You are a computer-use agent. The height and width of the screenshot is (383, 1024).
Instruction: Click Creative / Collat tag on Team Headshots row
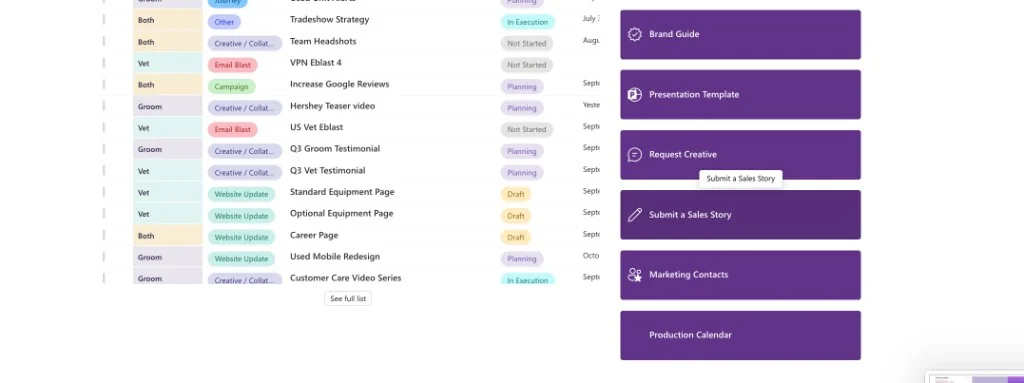[x=245, y=44]
